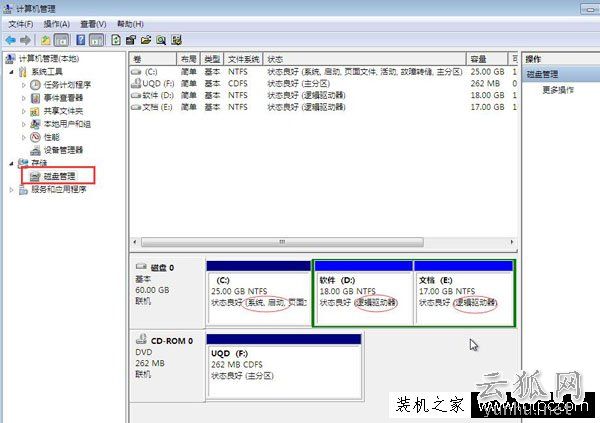Collapse the 系统工具 tree branch
The width and height of the screenshot is (600, 423).
coord(11,72)
